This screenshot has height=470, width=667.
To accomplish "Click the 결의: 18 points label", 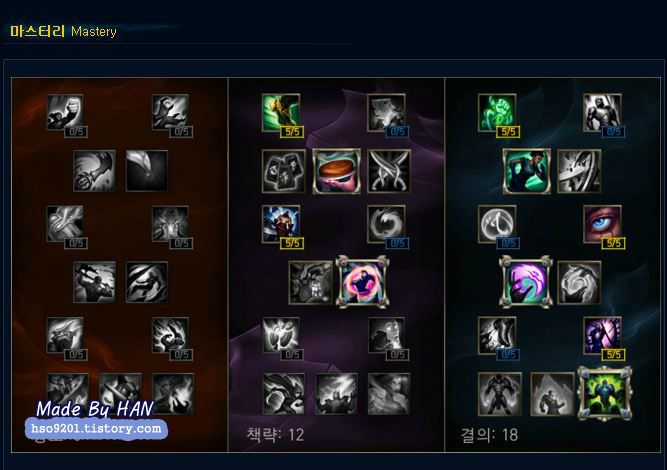I will coord(489,435).
